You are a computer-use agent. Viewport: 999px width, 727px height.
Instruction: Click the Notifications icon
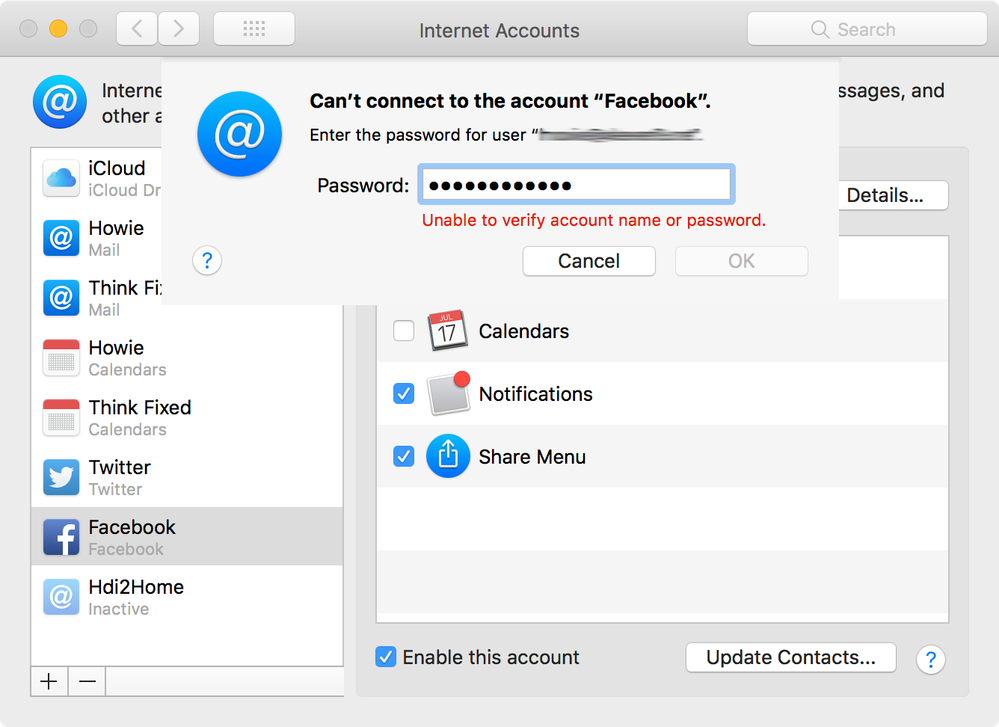tap(449, 393)
